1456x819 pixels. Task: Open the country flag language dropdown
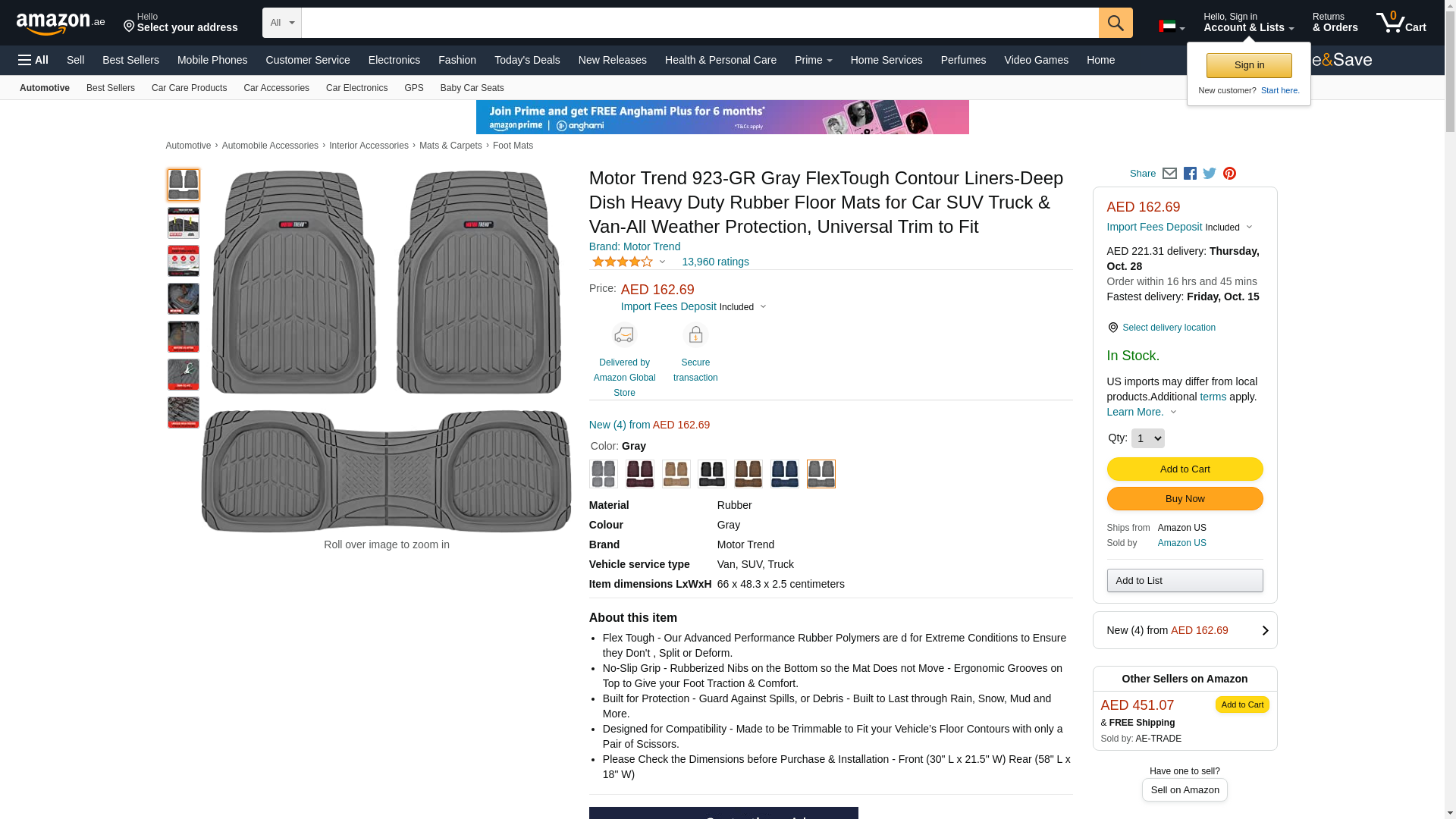(x=1171, y=27)
